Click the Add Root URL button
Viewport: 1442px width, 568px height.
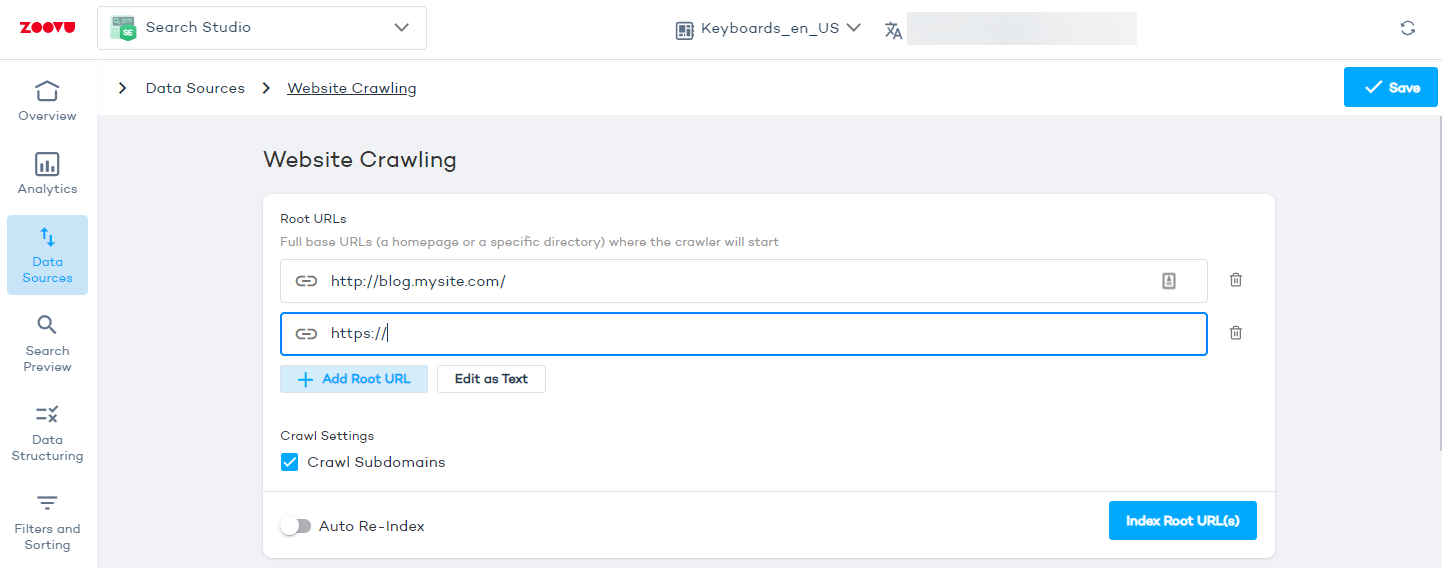click(x=354, y=379)
